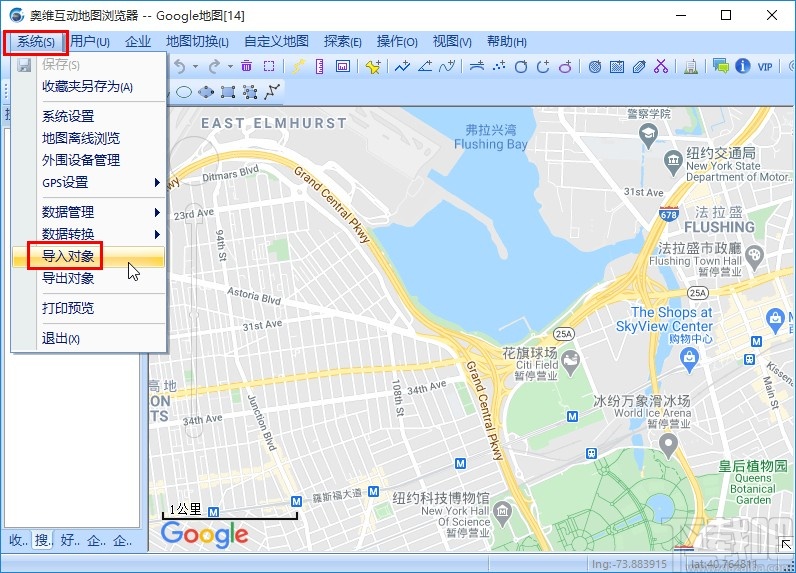
Task: Click the blue info circle icon
Action: 743,66
